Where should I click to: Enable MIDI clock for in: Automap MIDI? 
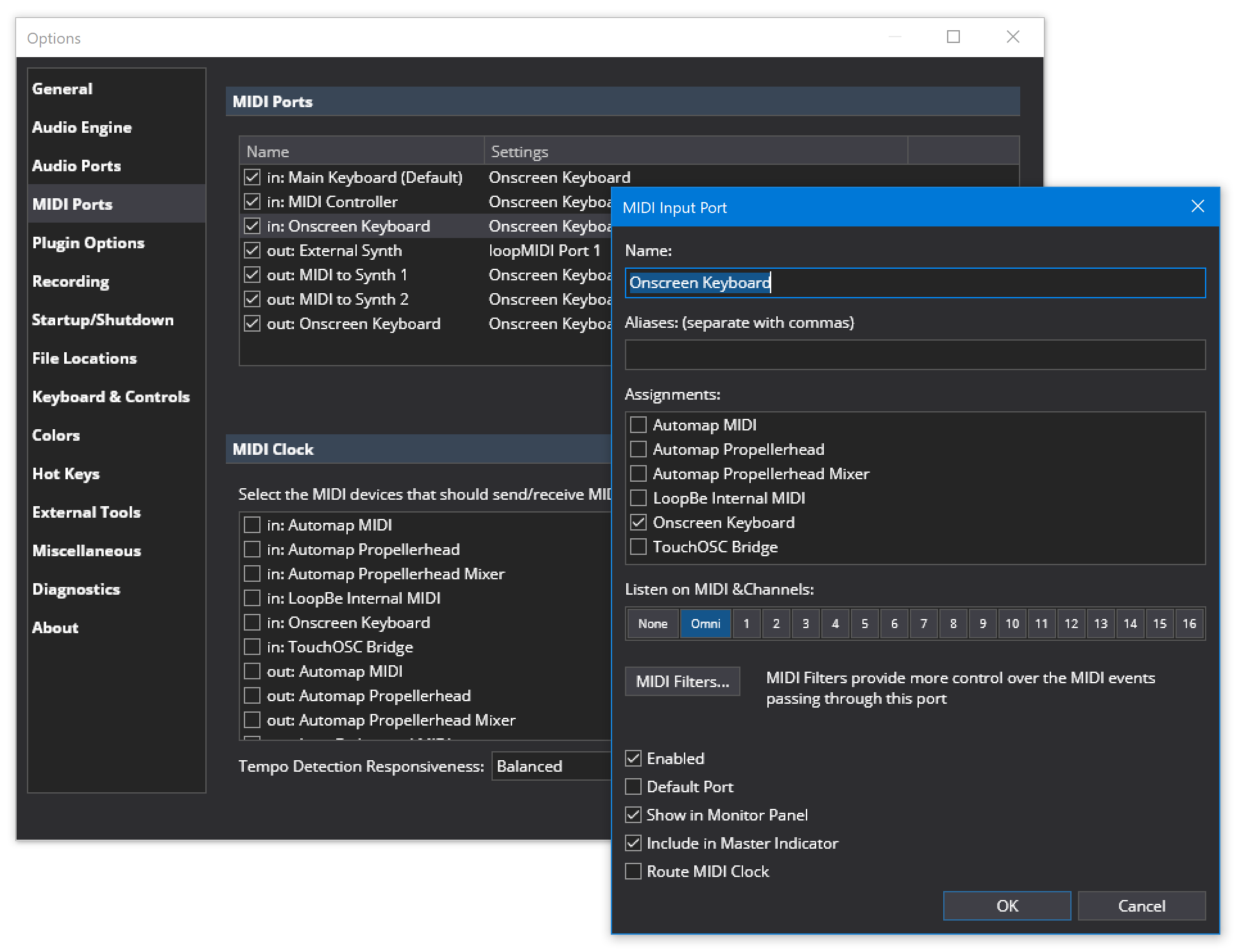tap(252, 525)
